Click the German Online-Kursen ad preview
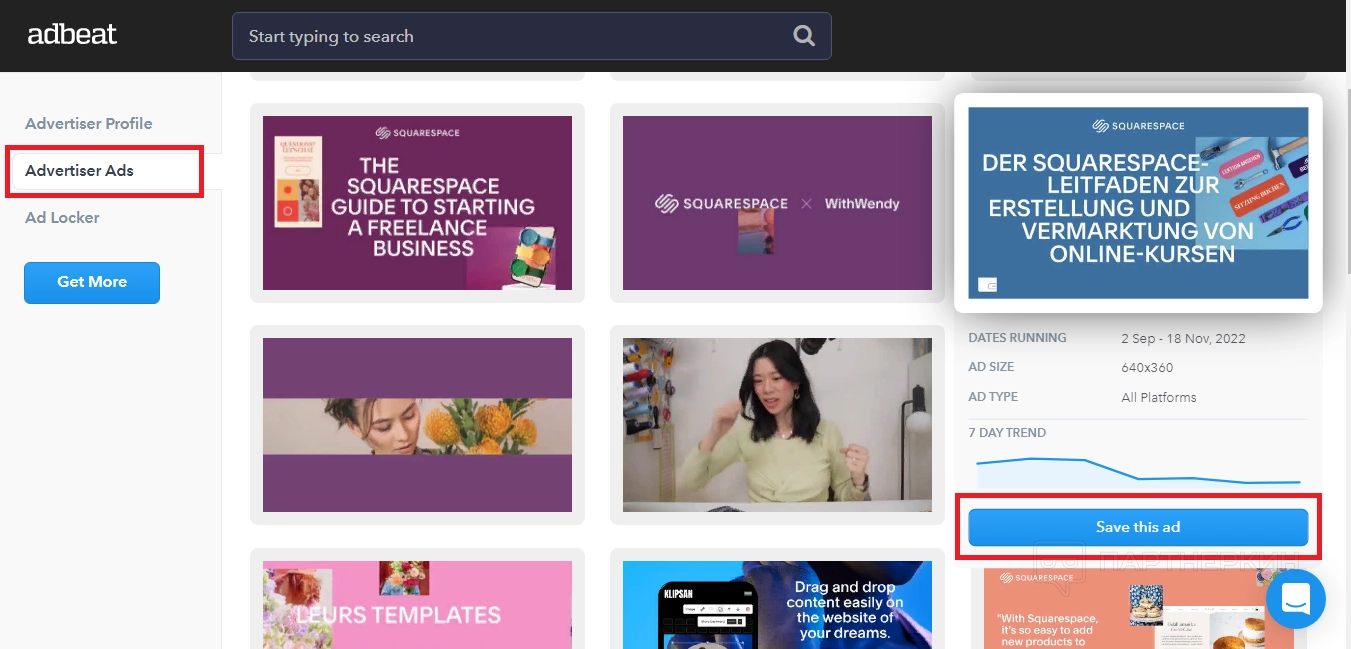 click(x=1138, y=202)
